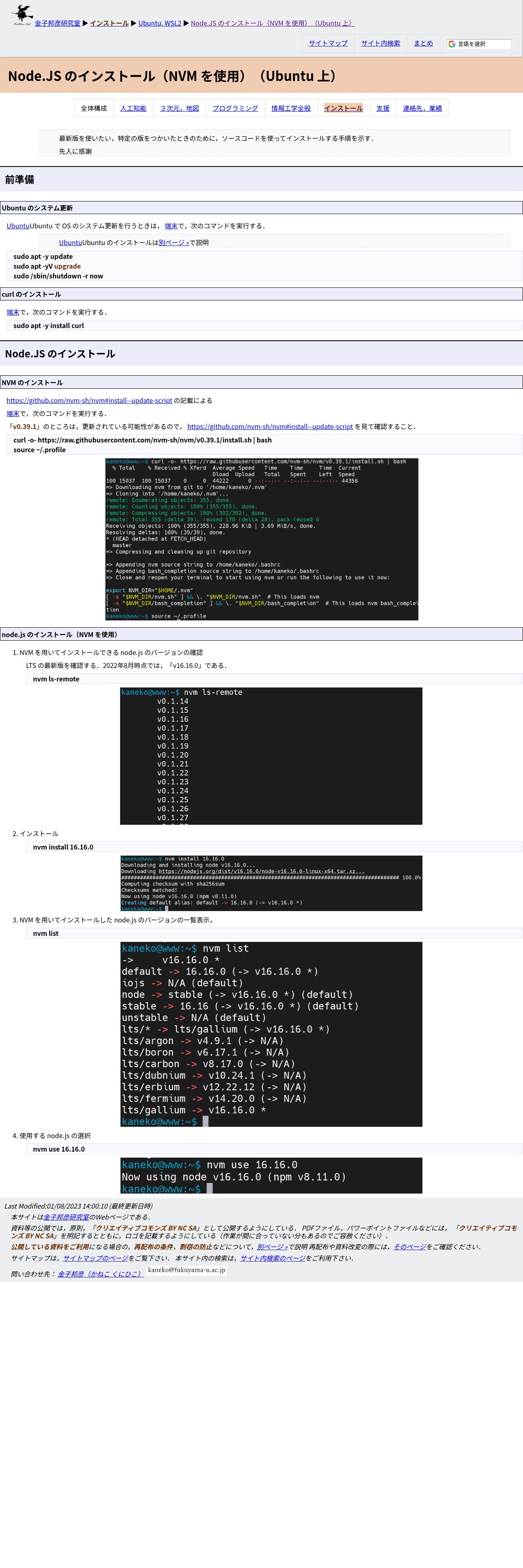Image resolution: width=523 pixels, height=1568 pixels.
Task: Click nvm install 16.16.0 terminal screenshot
Action: (x=271, y=883)
